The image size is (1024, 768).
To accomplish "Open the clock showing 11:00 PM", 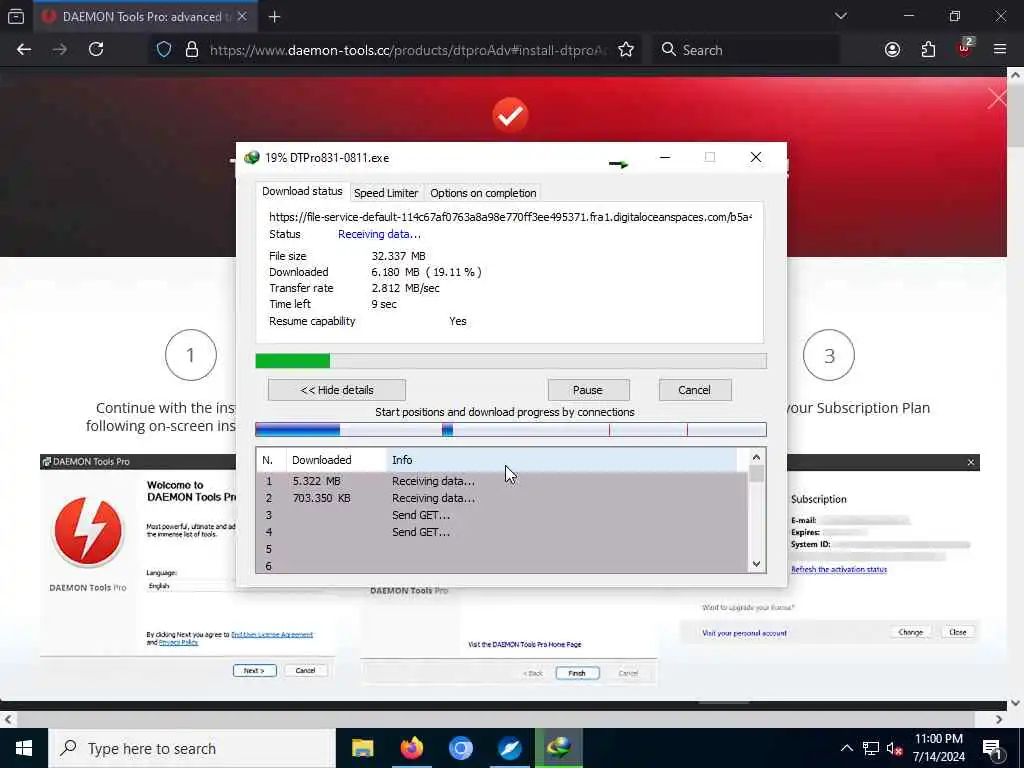I will 938,748.
